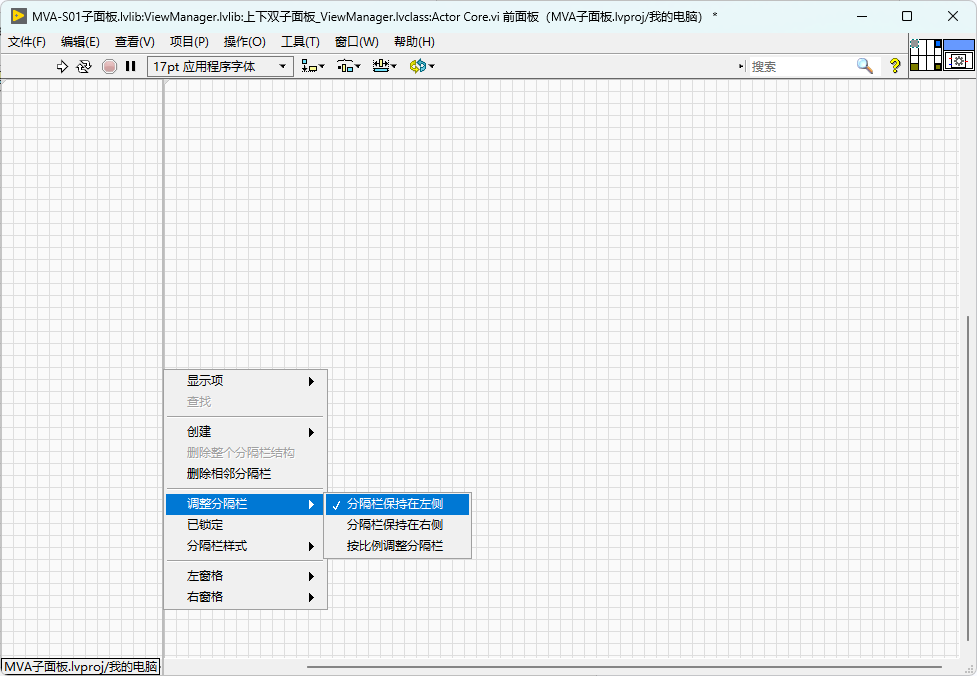The height and width of the screenshot is (676, 977).
Task: Open the 项目(P) menu
Action: click(189, 42)
